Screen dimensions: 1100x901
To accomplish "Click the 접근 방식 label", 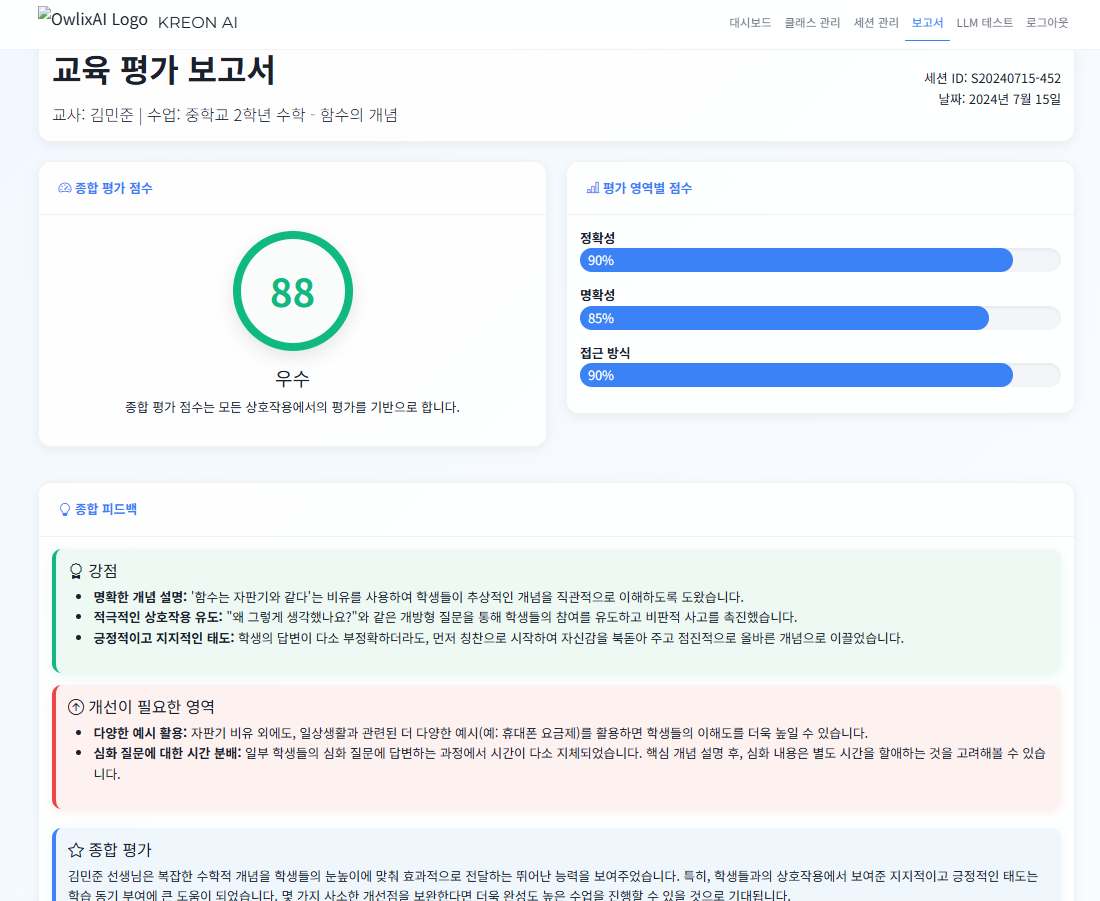I will [605, 353].
